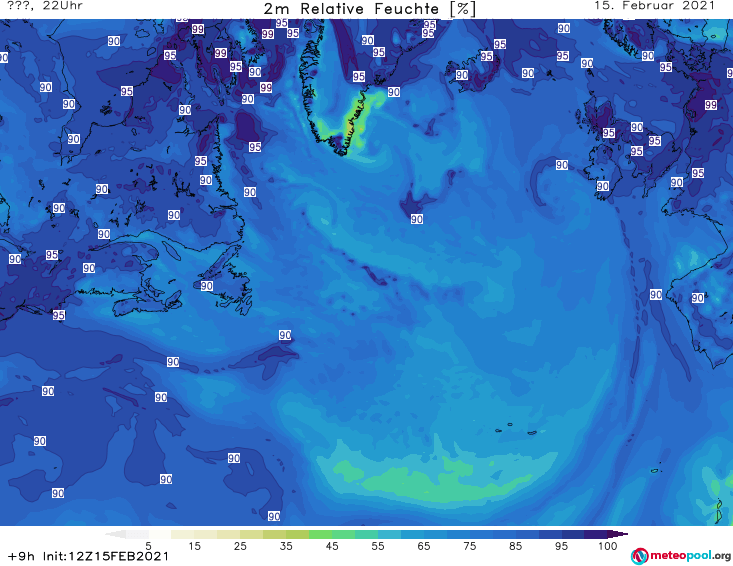733x566 pixels.
Task: Click the '???, 22Uhr' time label
Action: click(45, 6)
